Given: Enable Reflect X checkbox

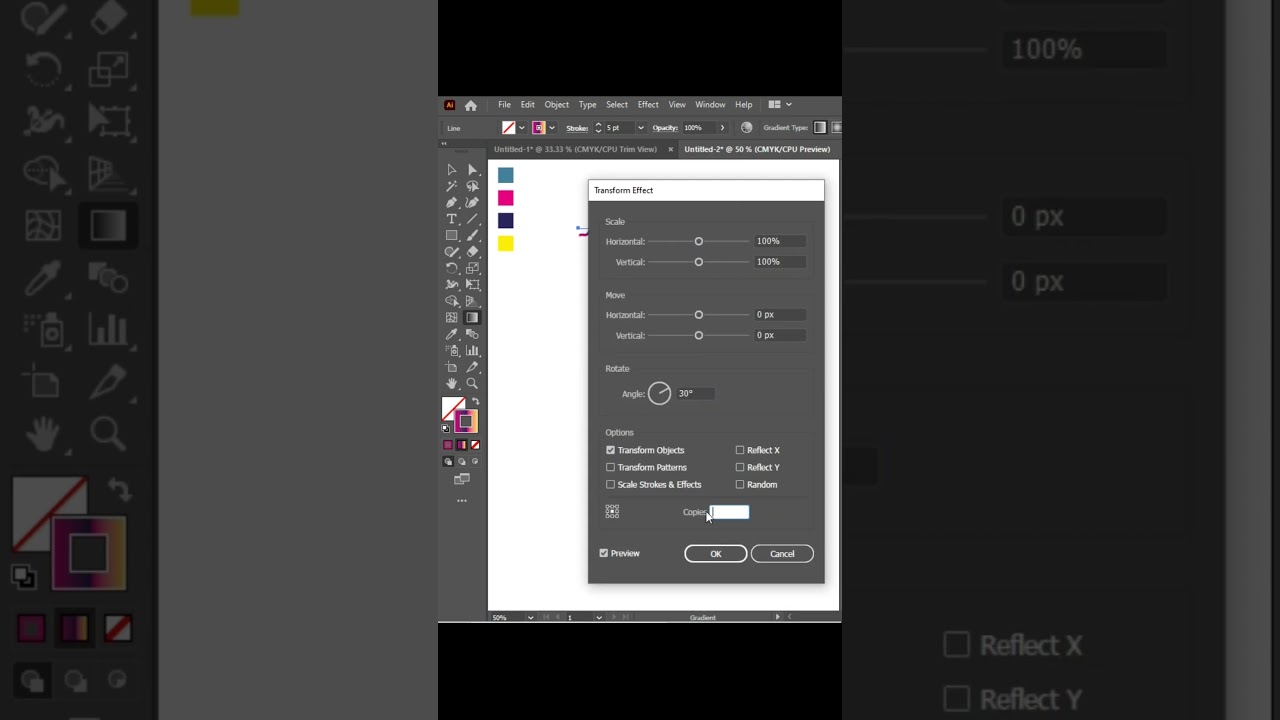Looking at the screenshot, I should click(740, 450).
